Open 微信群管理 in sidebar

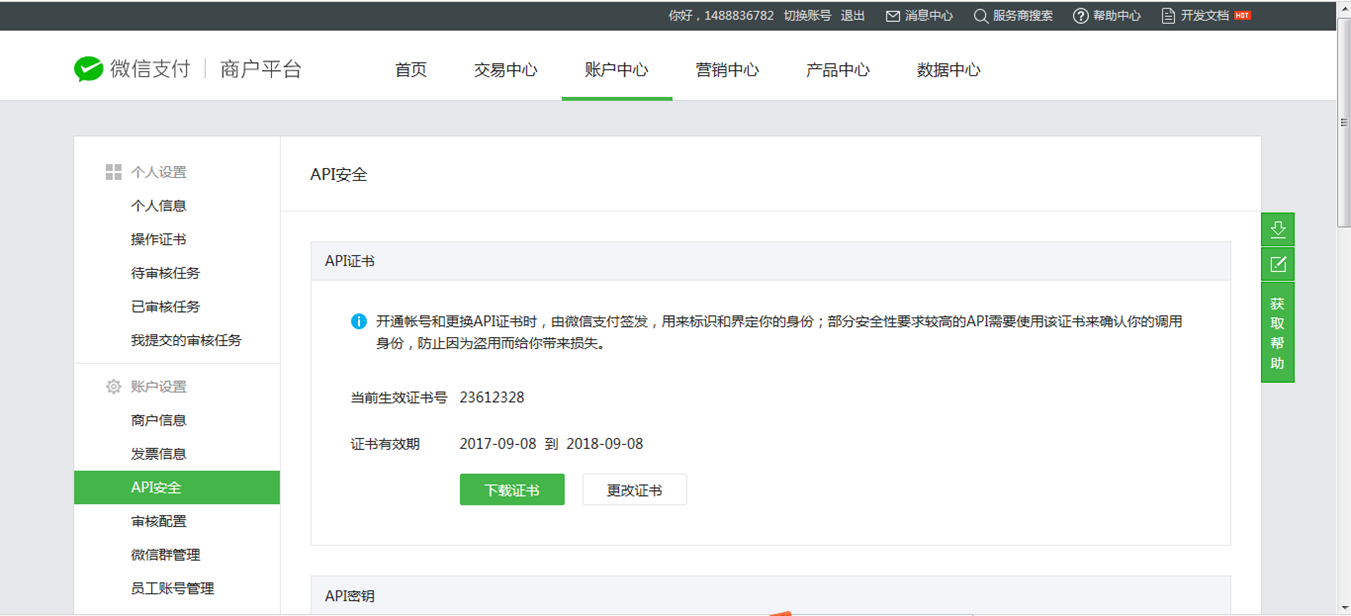(x=166, y=555)
